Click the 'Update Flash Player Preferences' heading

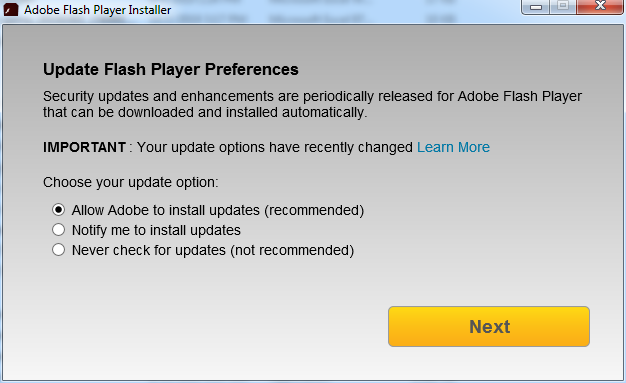click(170, 69)
